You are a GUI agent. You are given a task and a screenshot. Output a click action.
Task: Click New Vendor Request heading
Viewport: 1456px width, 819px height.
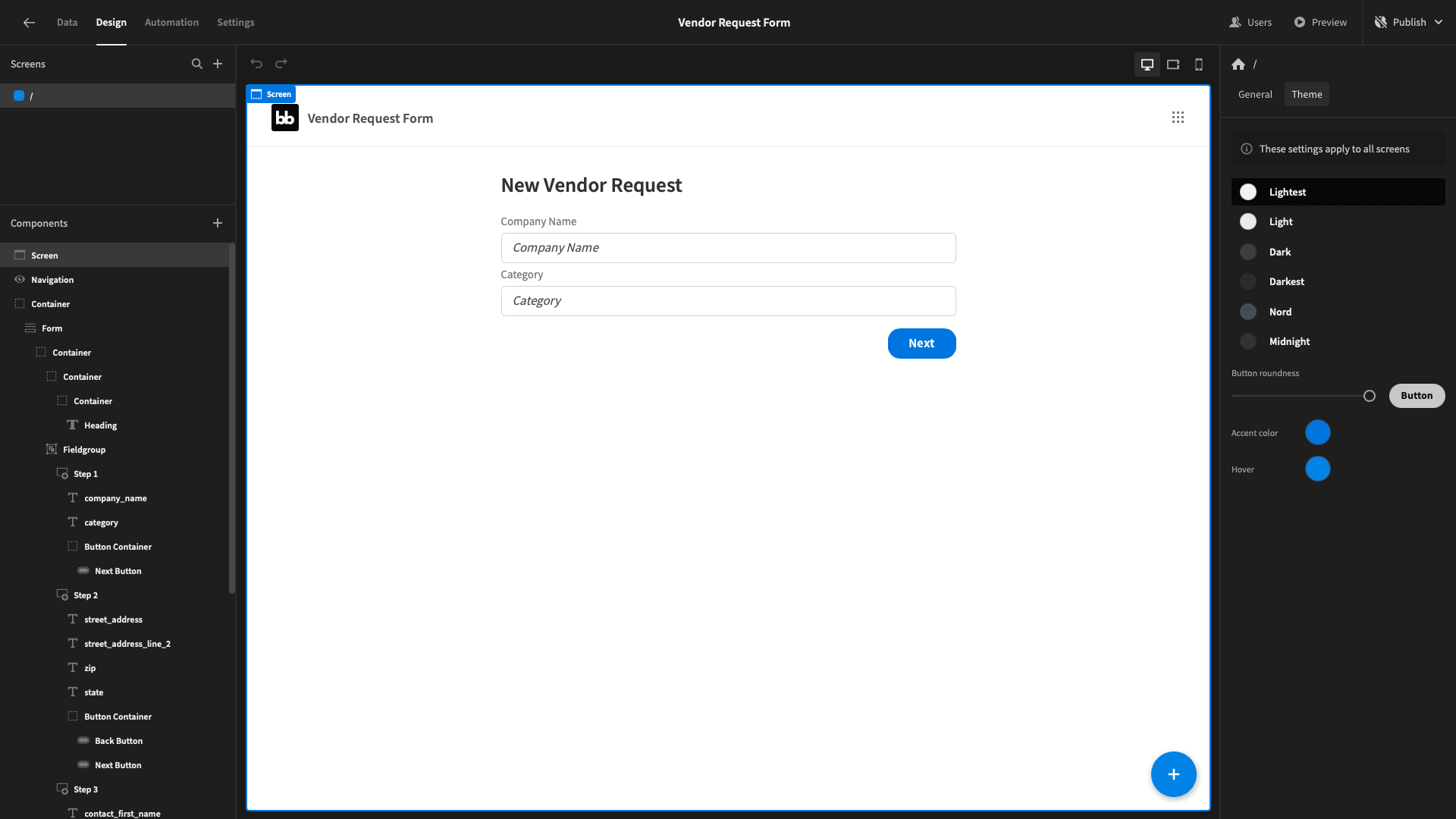[x=591, y=186]
